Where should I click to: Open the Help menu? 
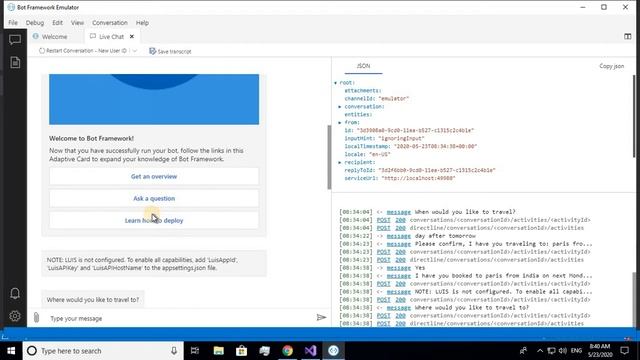[142, 23]
